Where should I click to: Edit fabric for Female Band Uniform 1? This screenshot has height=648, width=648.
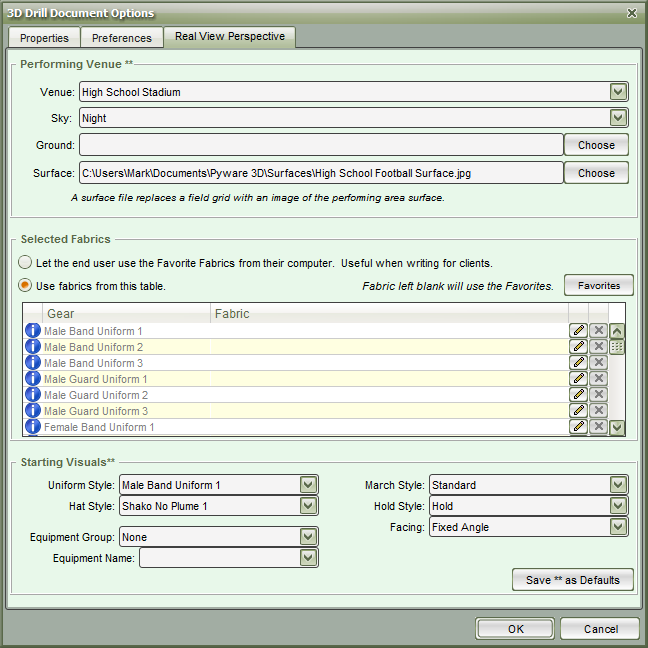click(579, 426)
